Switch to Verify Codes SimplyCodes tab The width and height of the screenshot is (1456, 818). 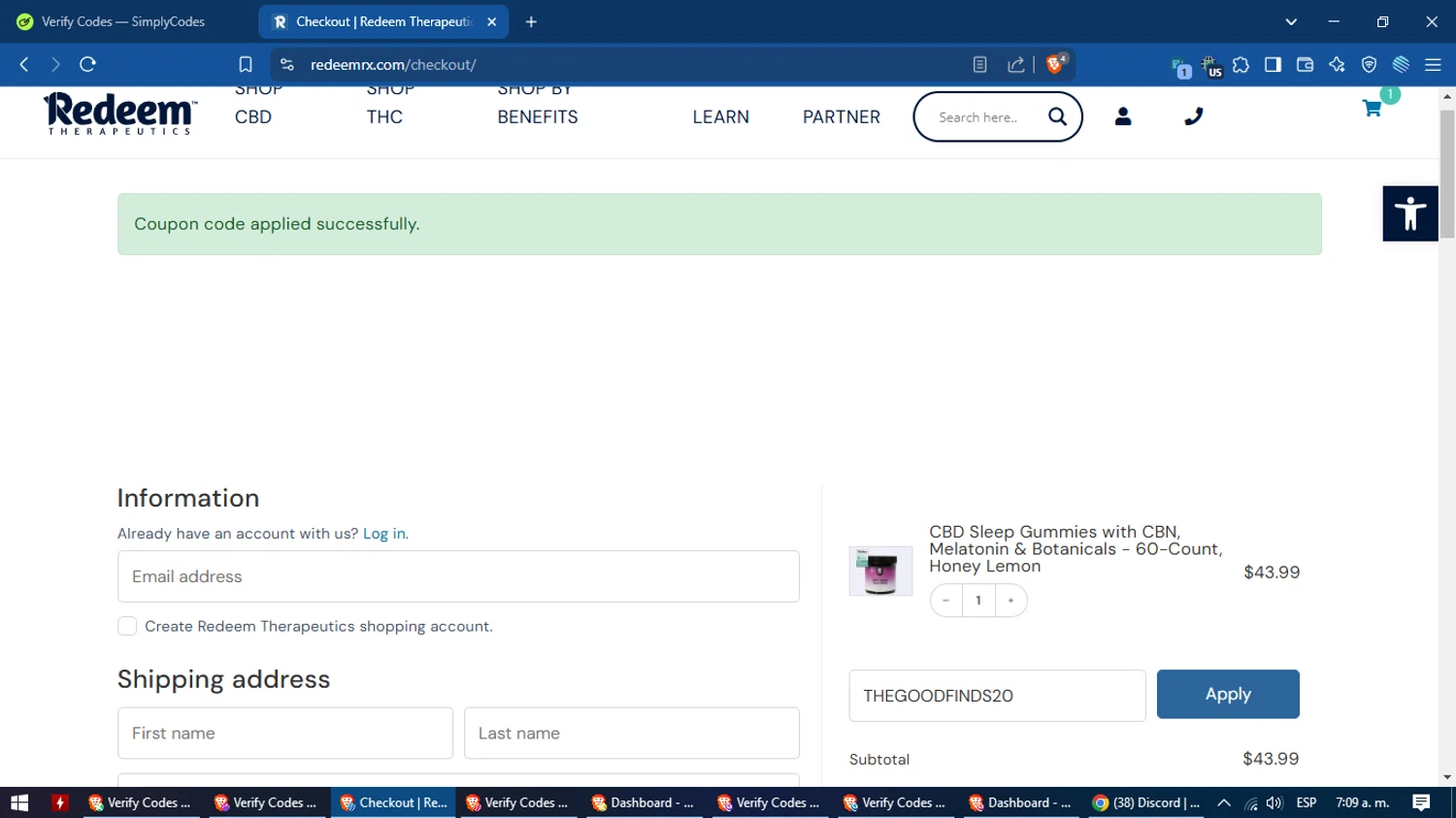tap(123, 21)
